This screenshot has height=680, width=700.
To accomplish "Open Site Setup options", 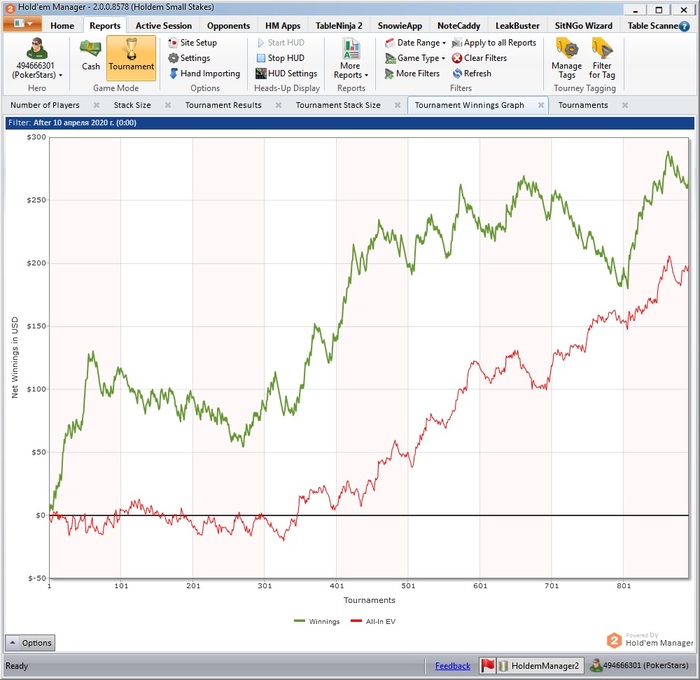I will pyautogui.click(x=193, y=43).
